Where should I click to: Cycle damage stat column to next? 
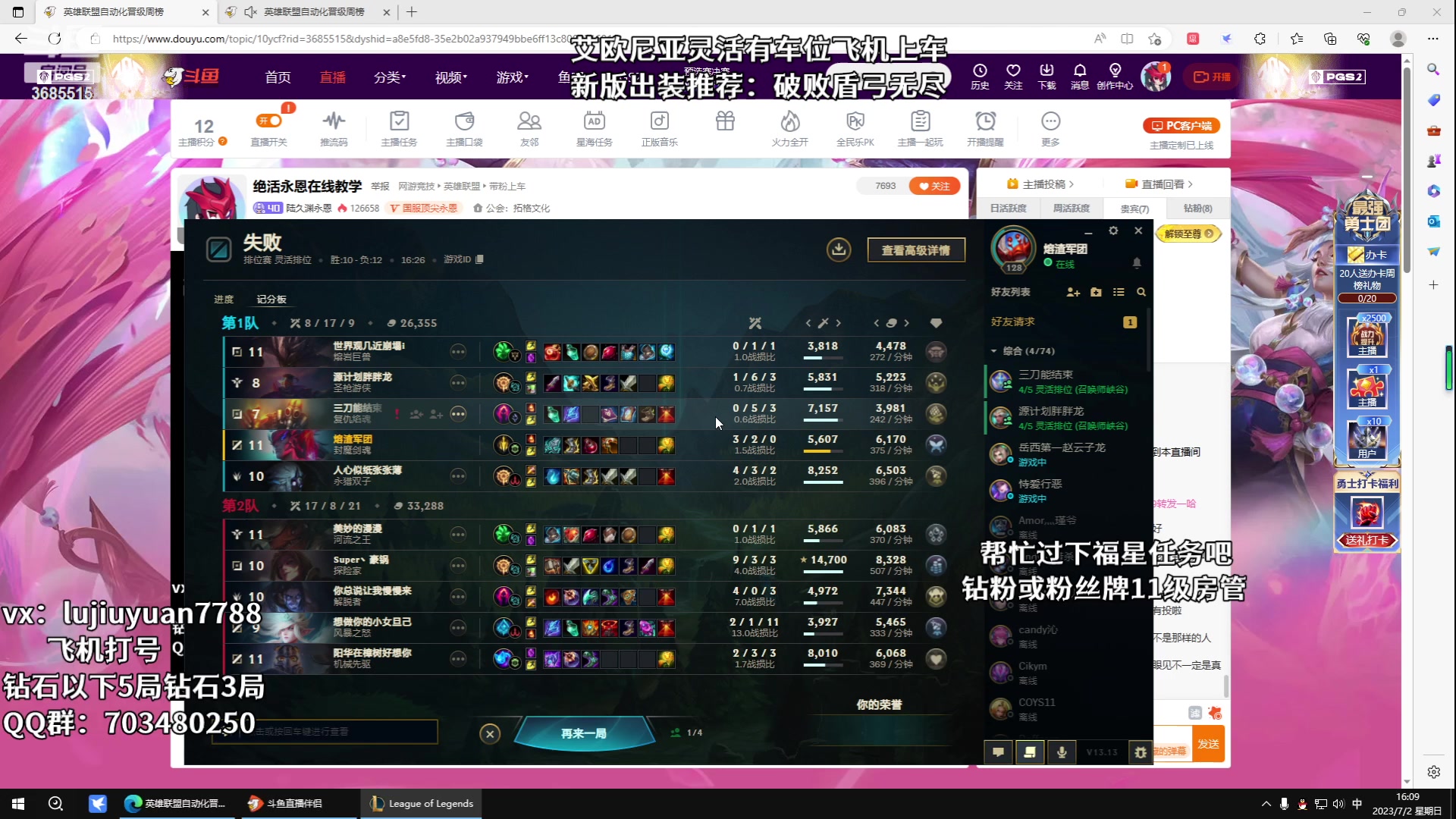[x=839, y=323]
